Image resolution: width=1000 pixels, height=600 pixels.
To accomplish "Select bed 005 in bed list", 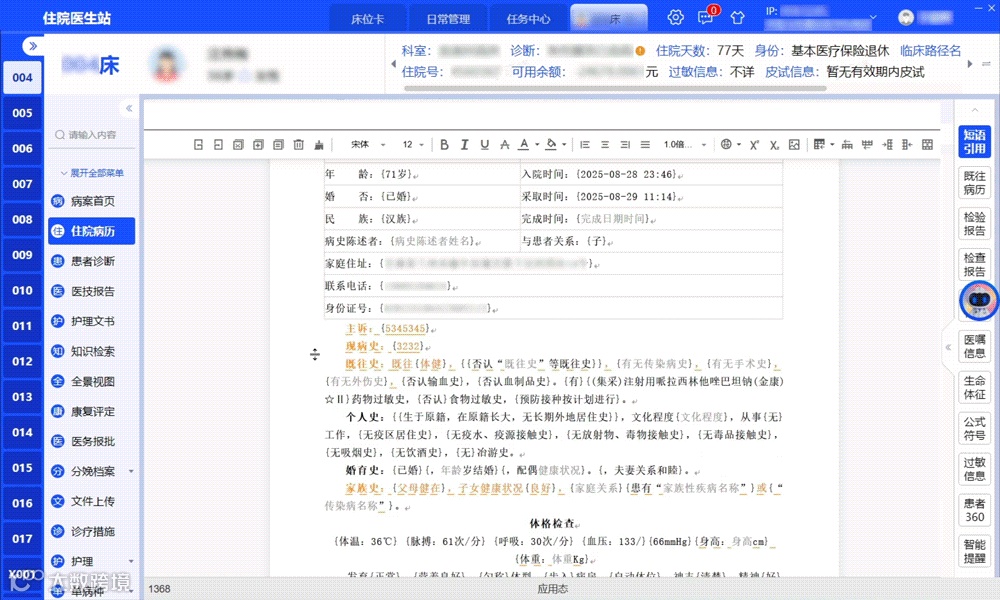I will 22,113.
